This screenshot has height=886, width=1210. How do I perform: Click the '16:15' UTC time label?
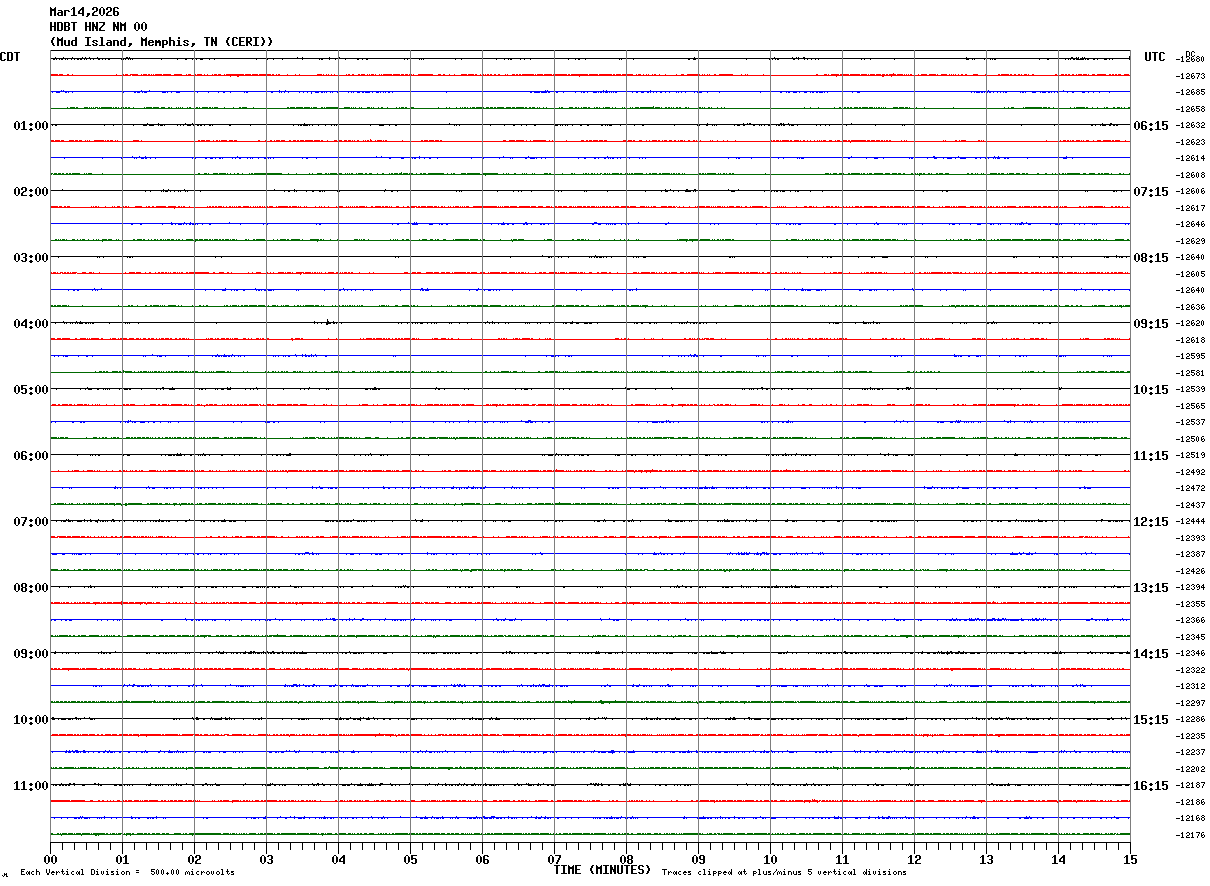[1150, 786]
